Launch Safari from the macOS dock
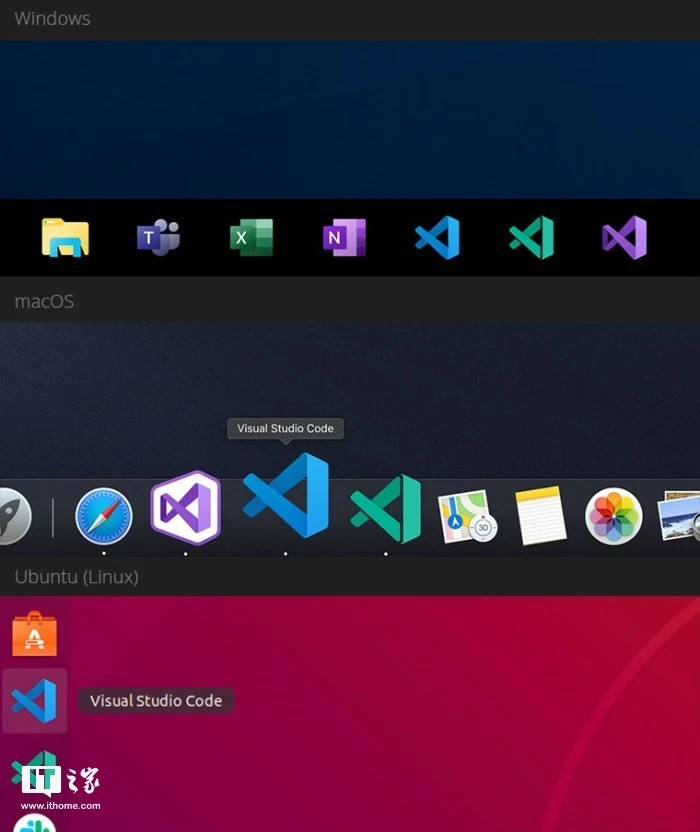 [x=104, y=516]
